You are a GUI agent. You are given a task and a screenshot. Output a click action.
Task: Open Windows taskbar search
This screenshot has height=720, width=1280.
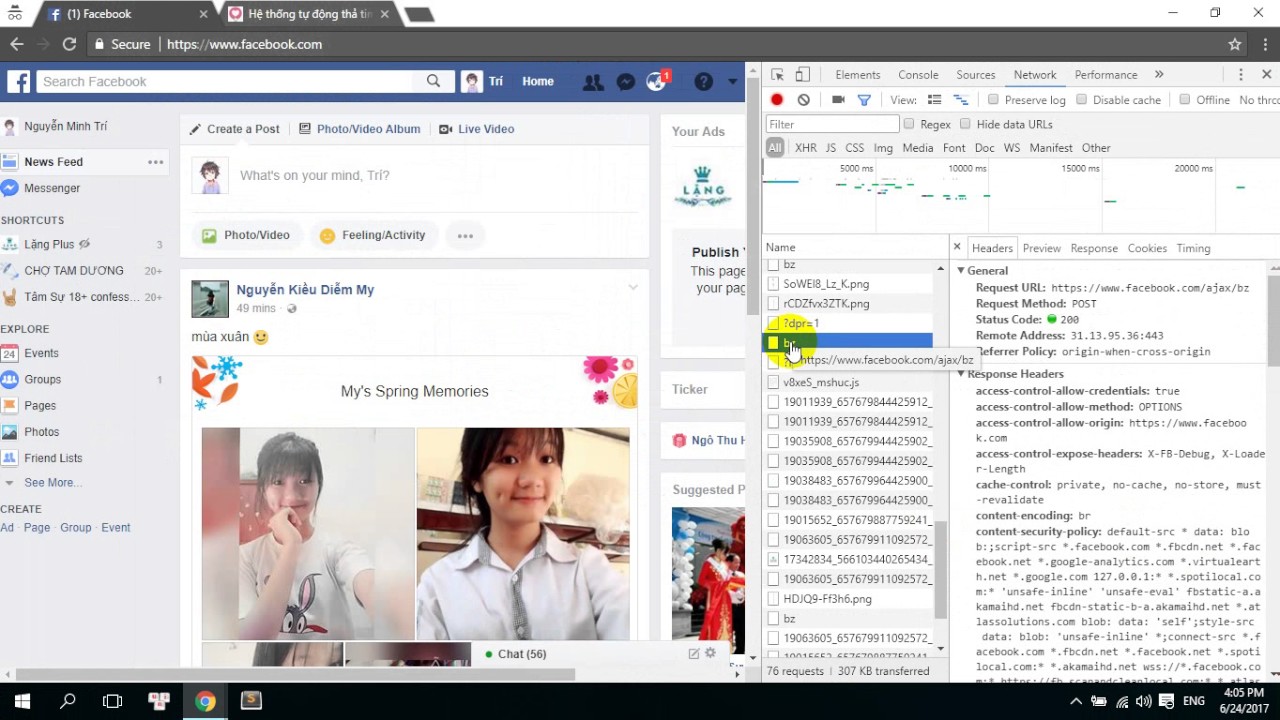pyautogui.click(x=68, y=701)
